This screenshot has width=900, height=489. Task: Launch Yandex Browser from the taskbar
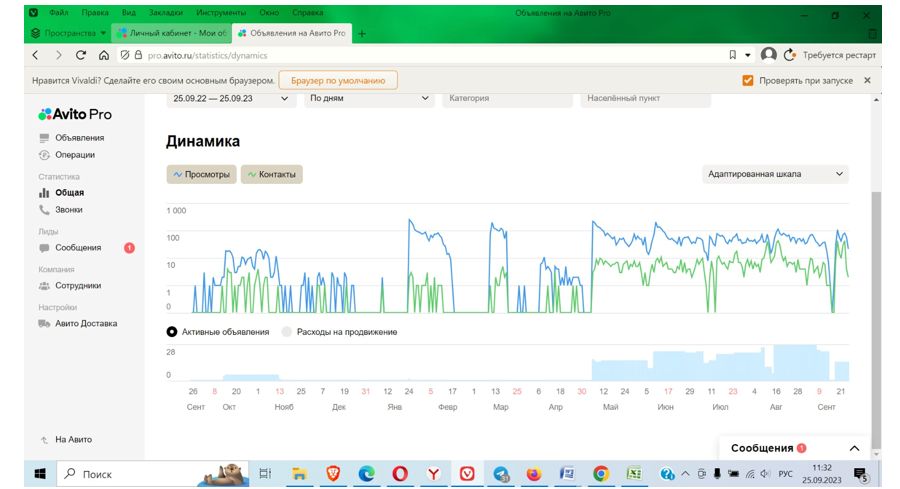pos(433,474)
